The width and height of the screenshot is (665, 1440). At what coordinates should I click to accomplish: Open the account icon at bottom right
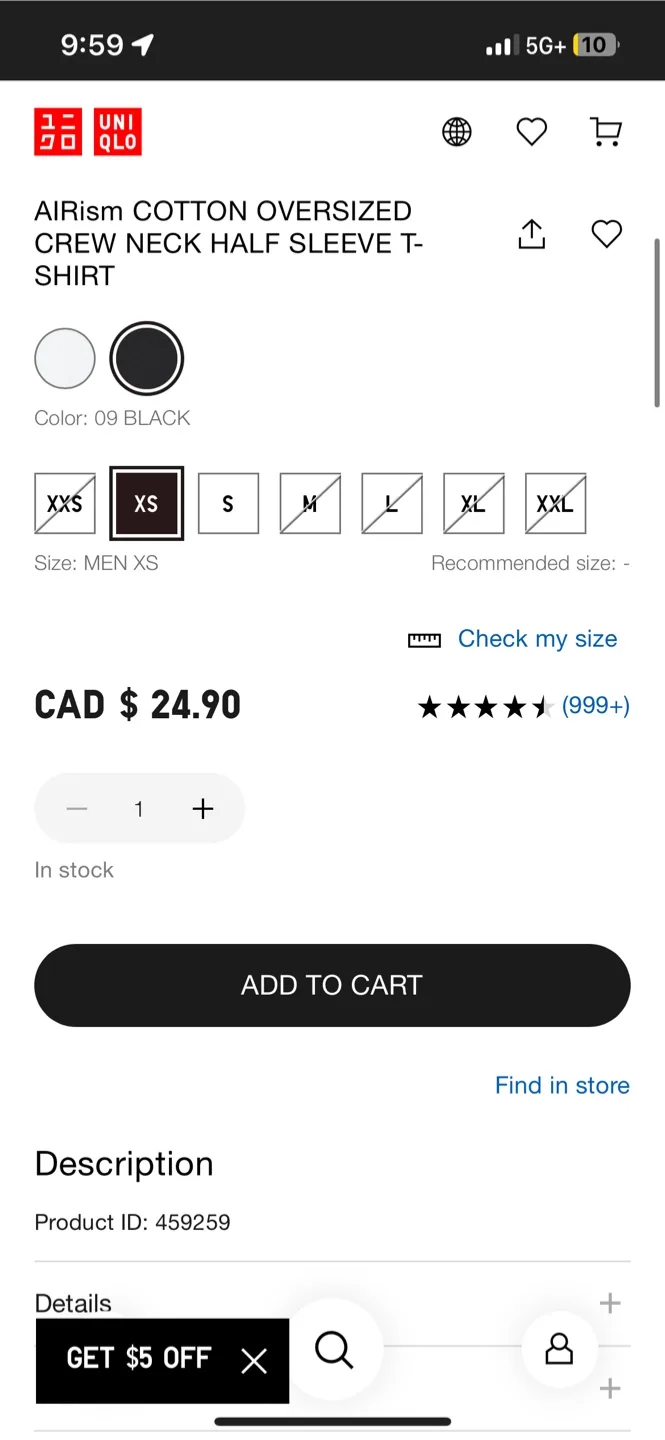(x=559, y=1350)
